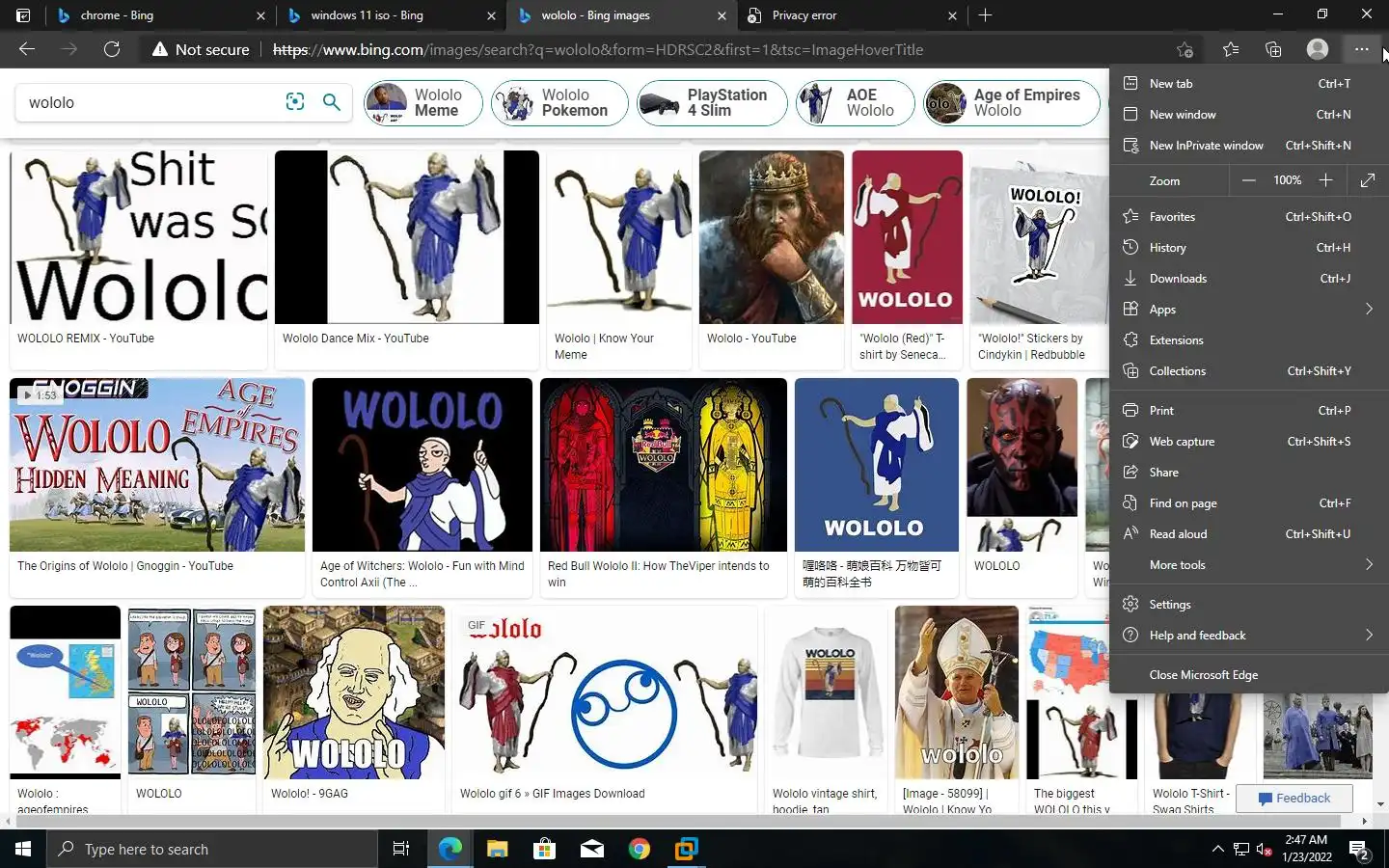Select New tab menu item
1389x868 pixels.
(1249, 84)
